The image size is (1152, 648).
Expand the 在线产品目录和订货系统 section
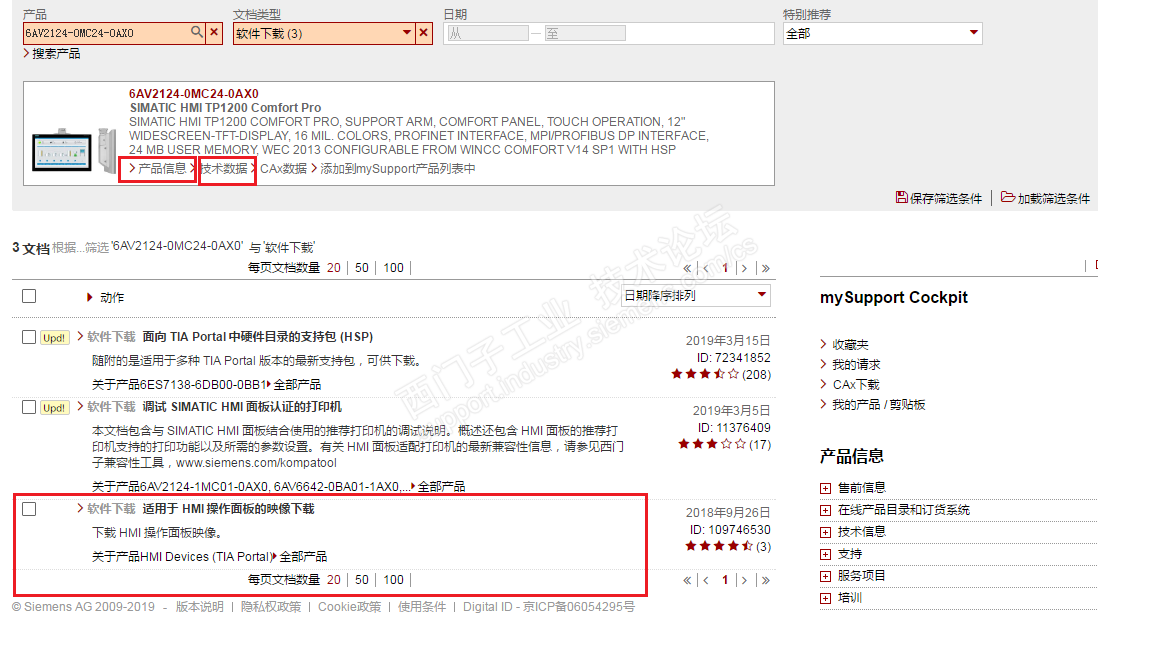(x=826, y=511)
